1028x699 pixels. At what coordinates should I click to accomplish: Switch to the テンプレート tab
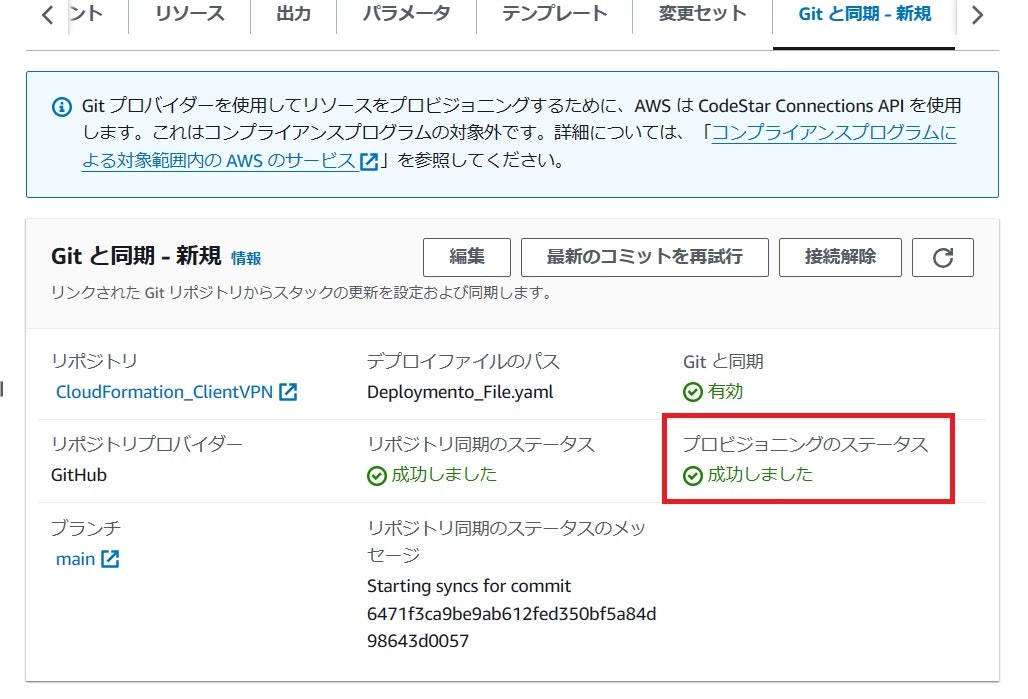[x=555, y=14]
